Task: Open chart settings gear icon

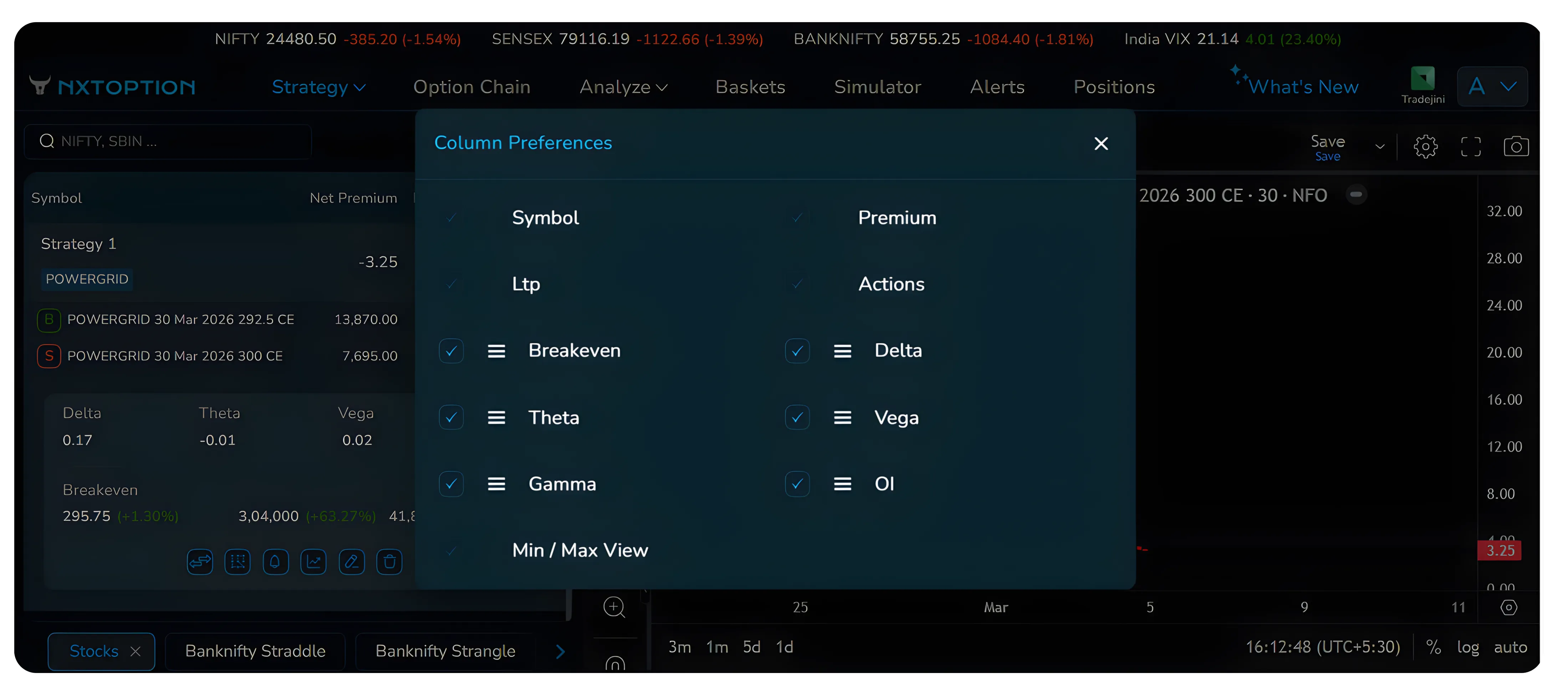Action: (1426, 146)
